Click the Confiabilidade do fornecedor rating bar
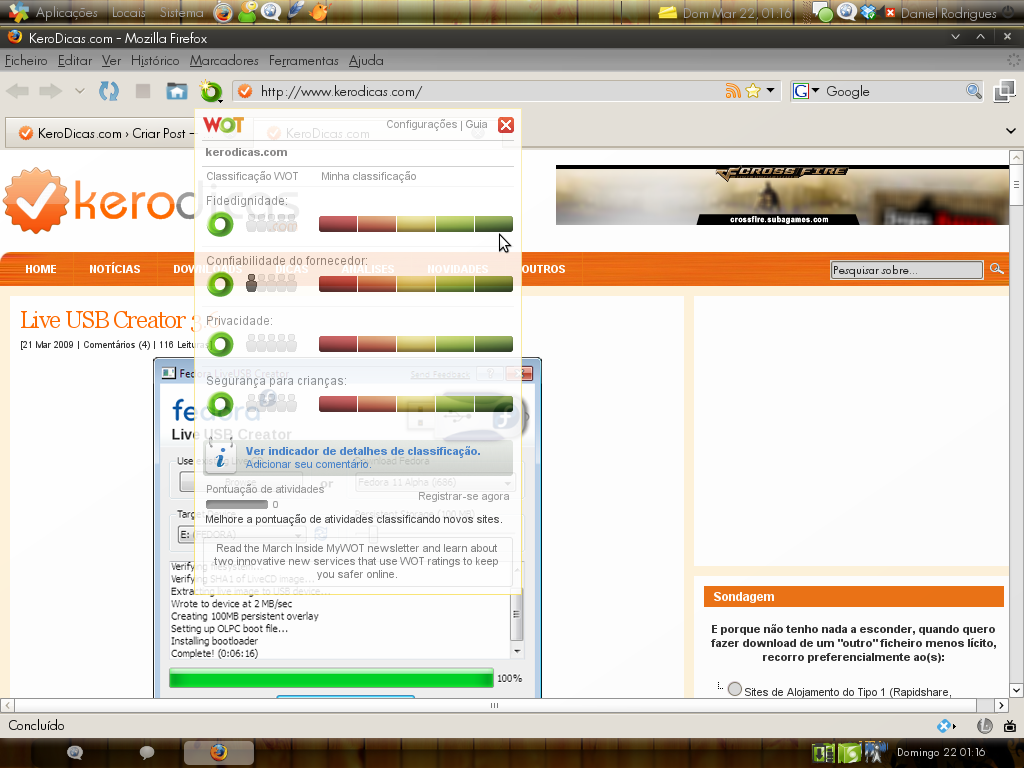The width and height of the screenshot is (1024, 768). 416,284
